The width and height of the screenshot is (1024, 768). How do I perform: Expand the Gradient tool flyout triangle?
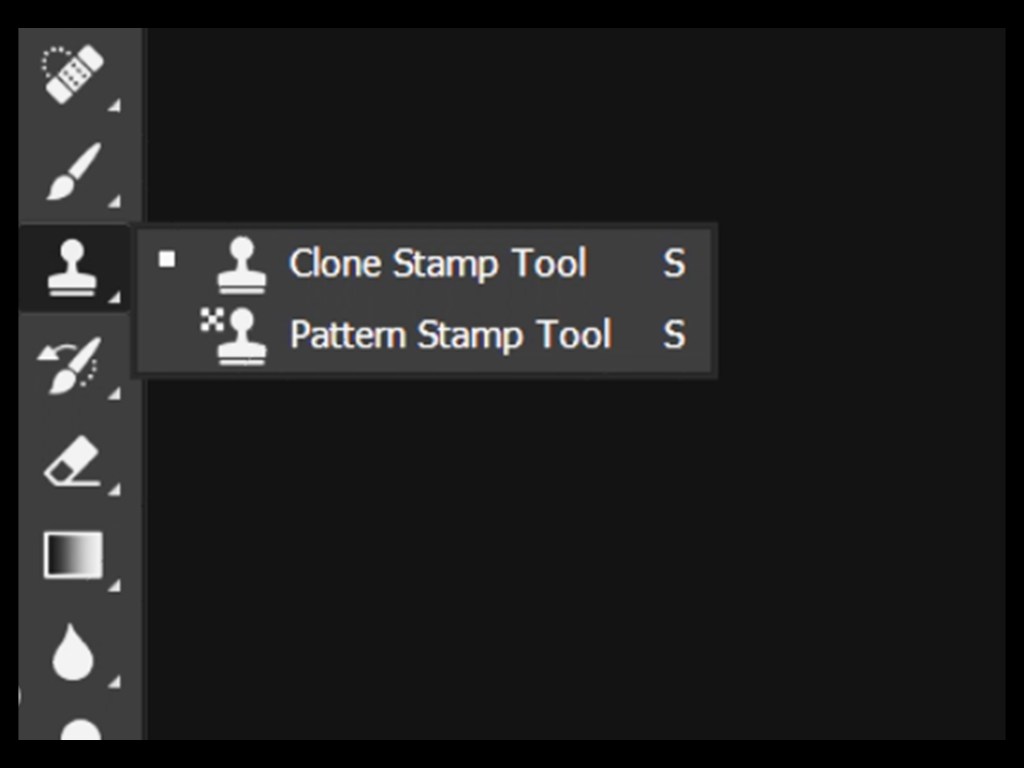tap(114, 585)
